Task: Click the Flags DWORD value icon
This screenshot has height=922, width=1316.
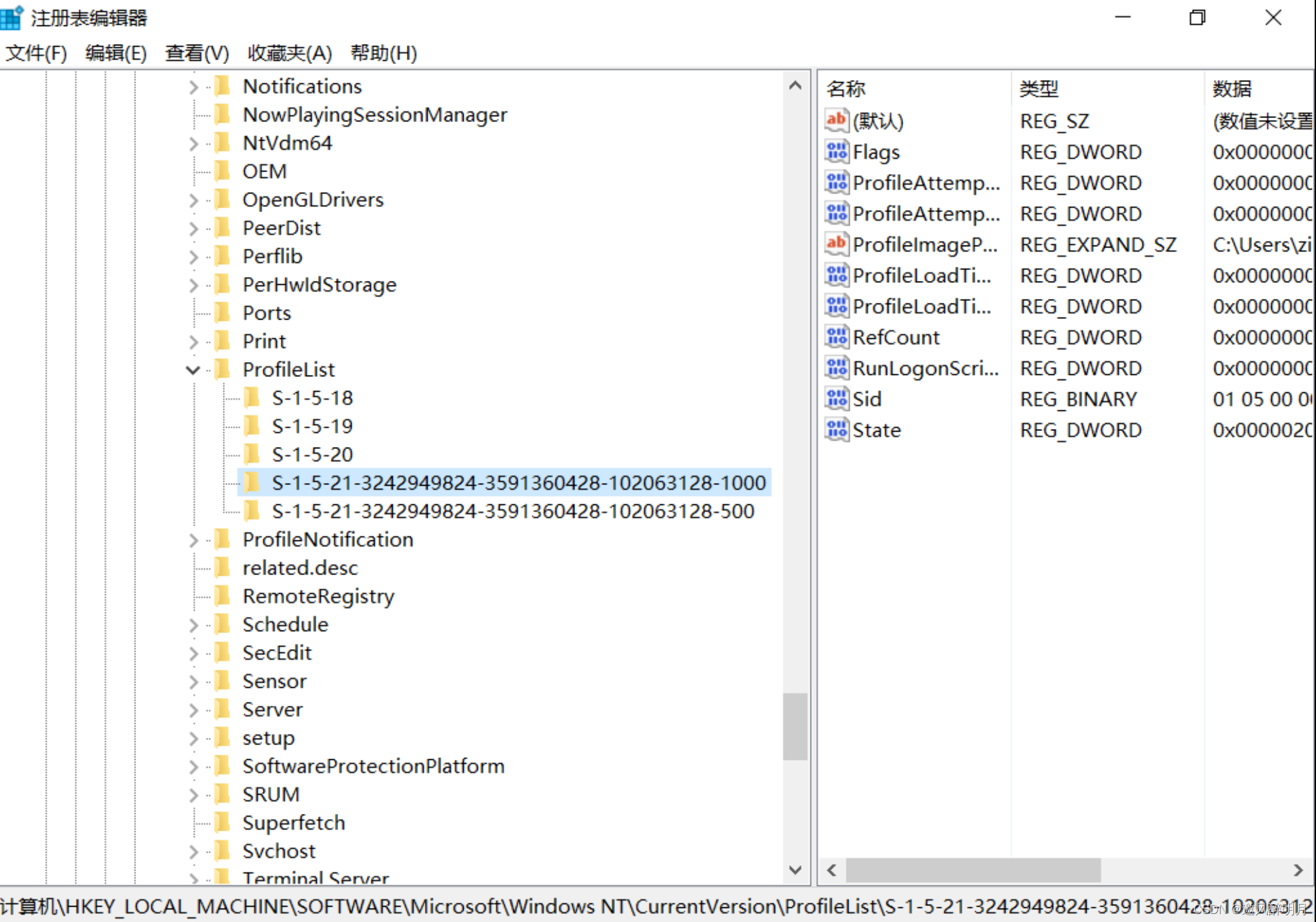Action: [x=836, y=152]
